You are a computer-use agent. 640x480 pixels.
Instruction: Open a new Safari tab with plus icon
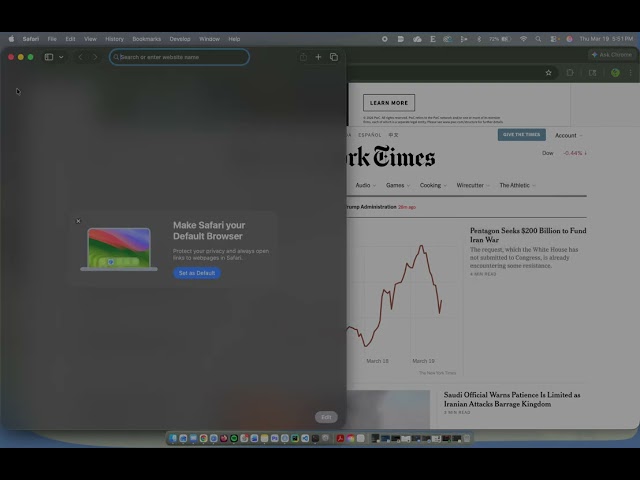pos(318,57)
